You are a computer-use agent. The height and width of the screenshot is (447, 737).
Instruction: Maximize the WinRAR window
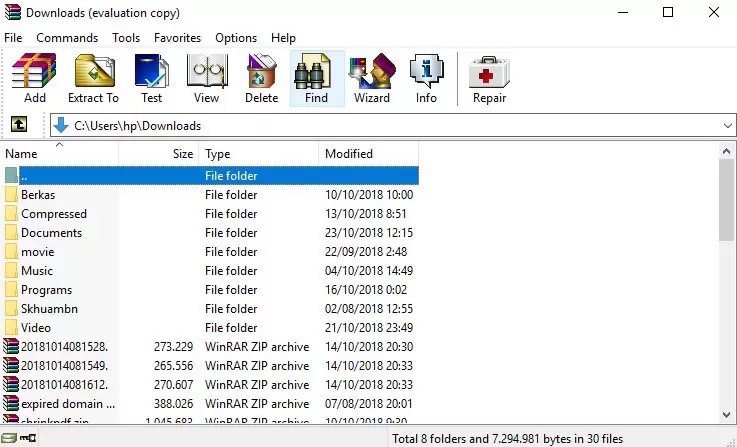(667, 12)
